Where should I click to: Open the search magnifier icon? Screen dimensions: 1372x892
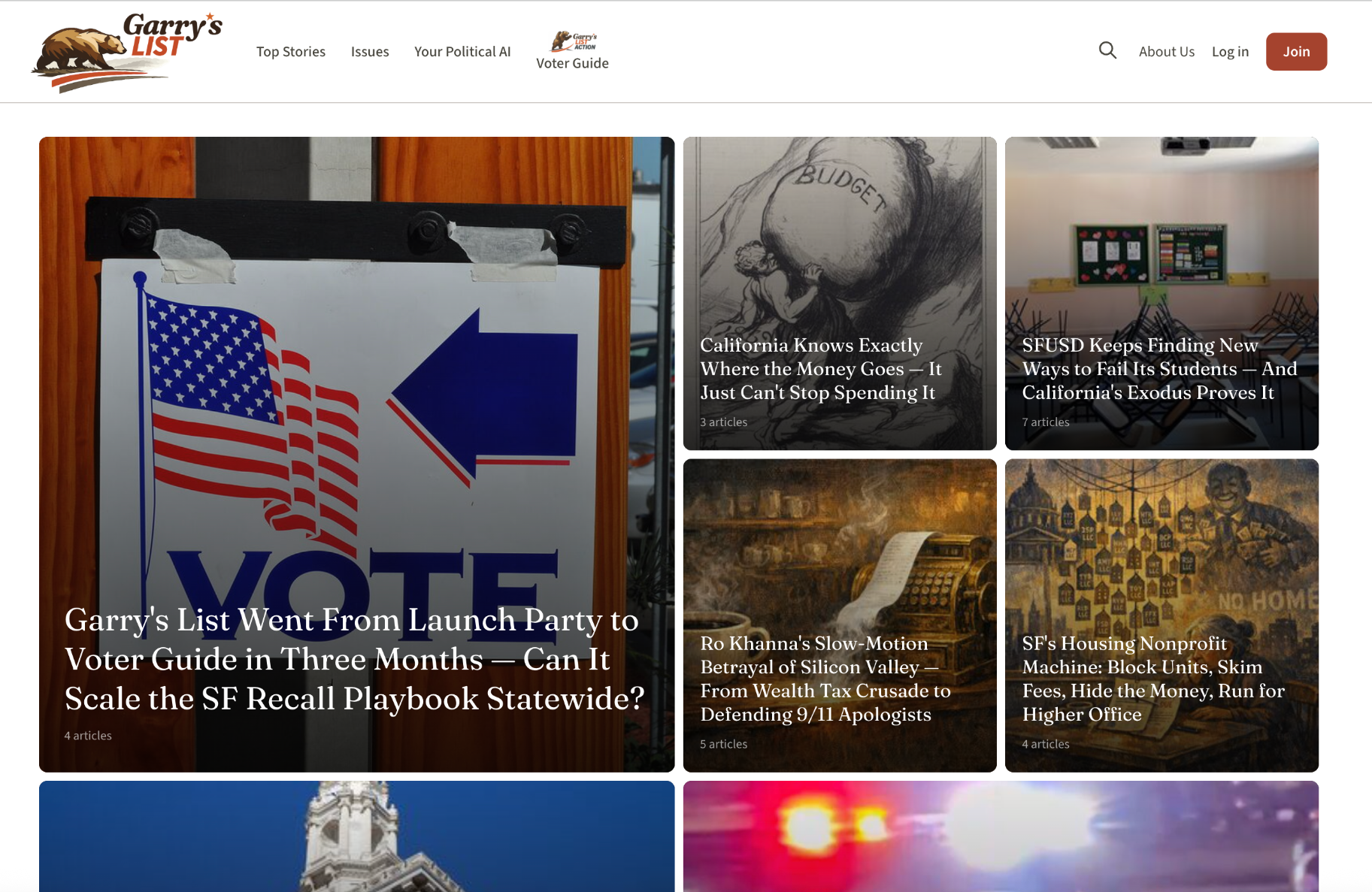click(1107, 50)
